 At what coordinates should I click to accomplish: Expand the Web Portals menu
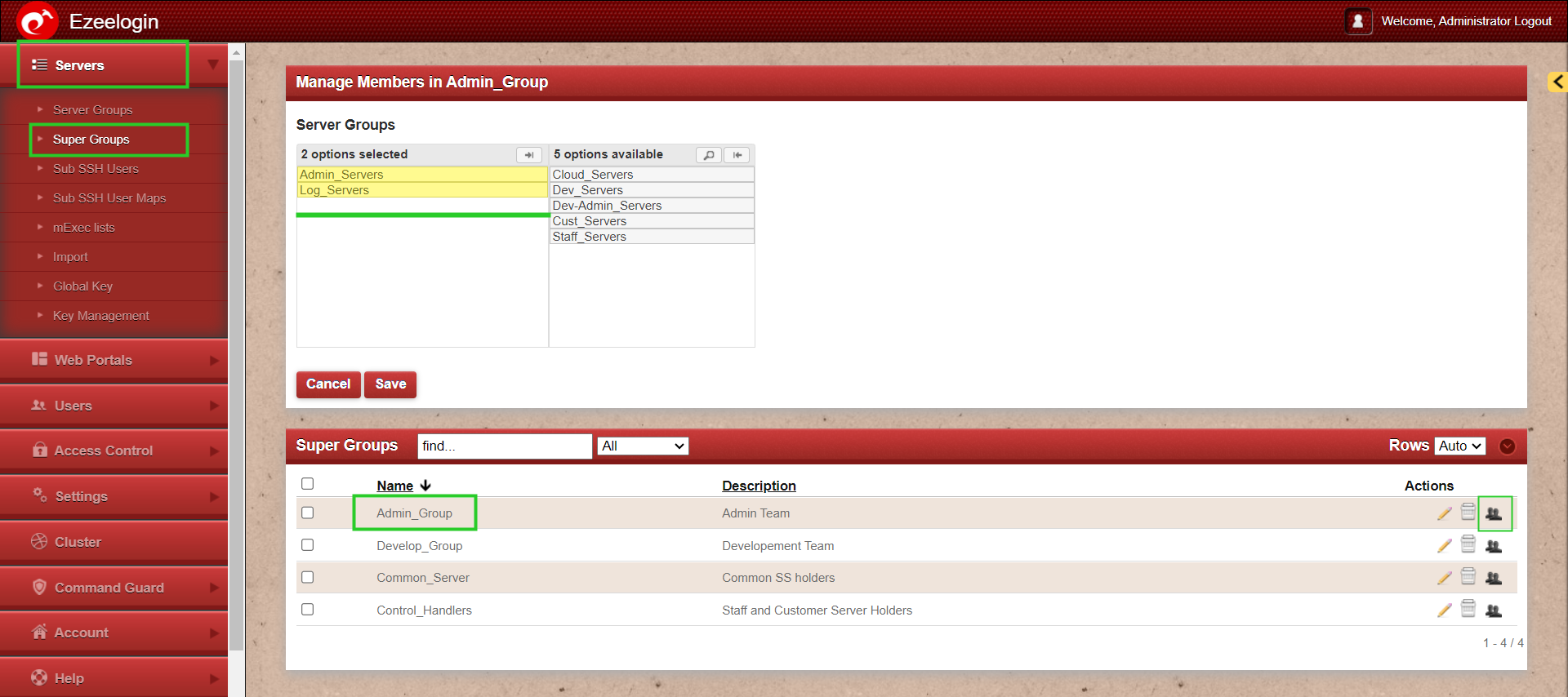pos(114,360)
